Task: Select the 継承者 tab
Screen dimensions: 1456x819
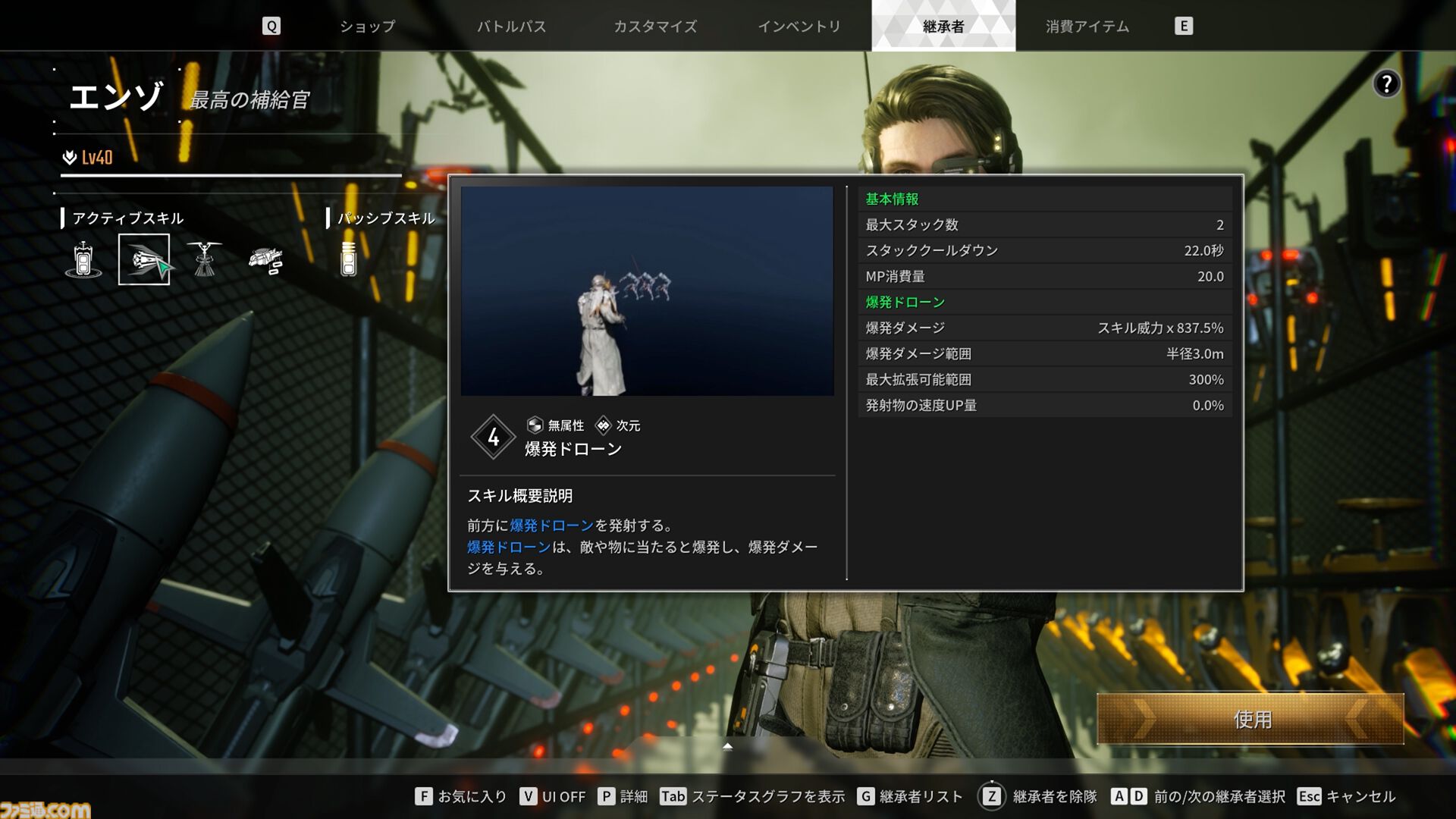Action: pyautogui.click(x=943, y=26)
